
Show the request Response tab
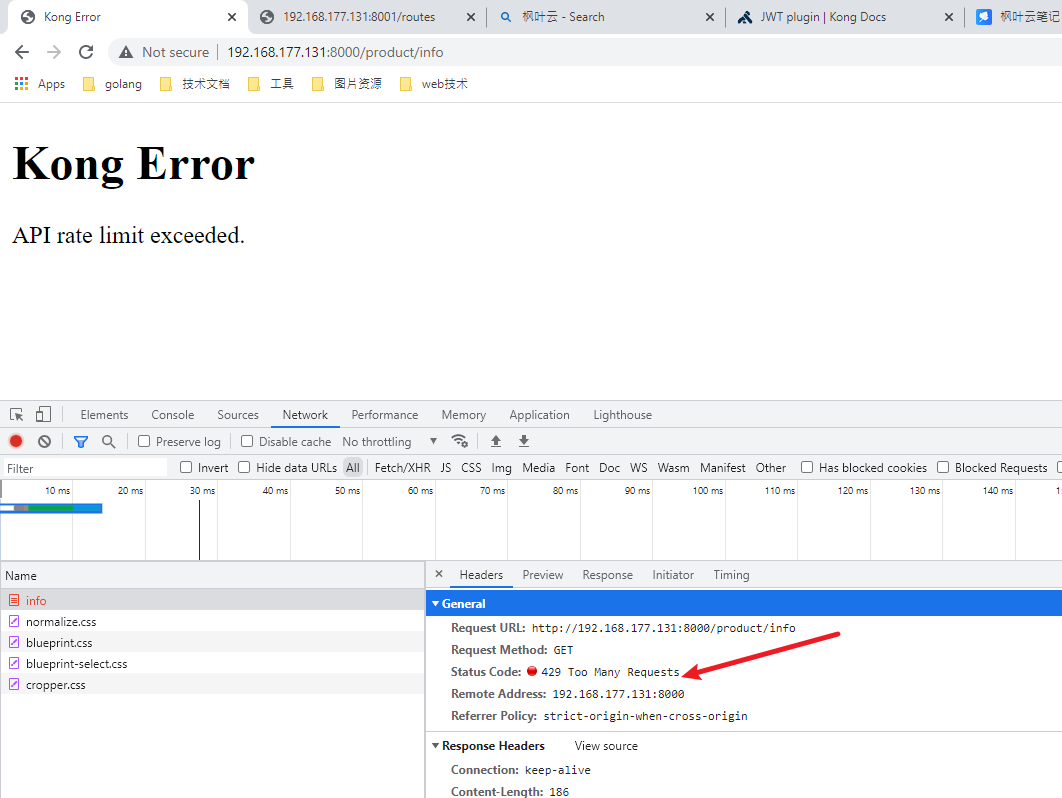coord(608,574)
